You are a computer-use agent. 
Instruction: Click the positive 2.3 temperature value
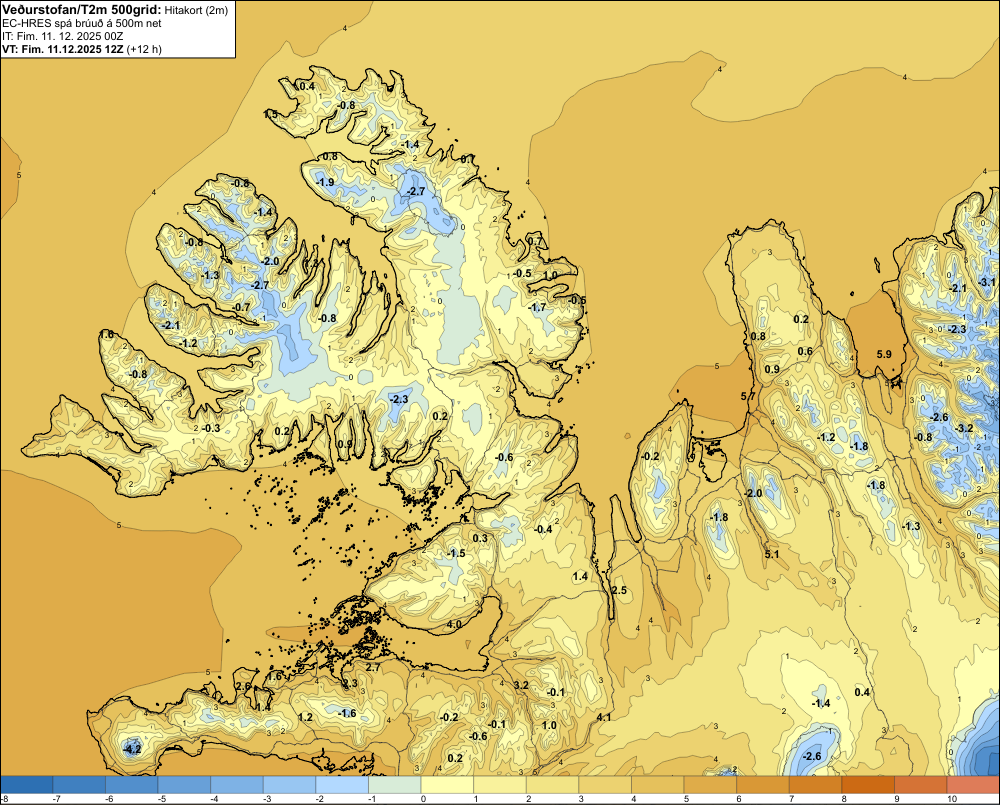(350, 684)
